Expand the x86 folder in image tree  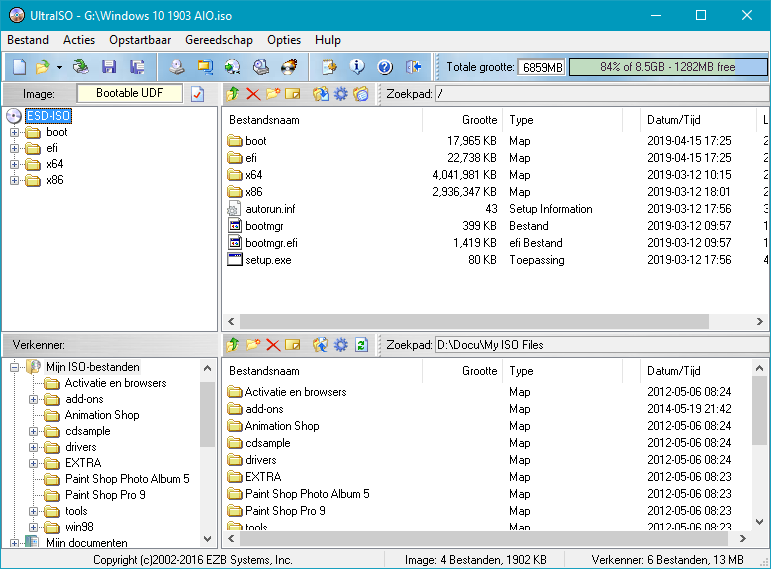[x=14, y=180]
